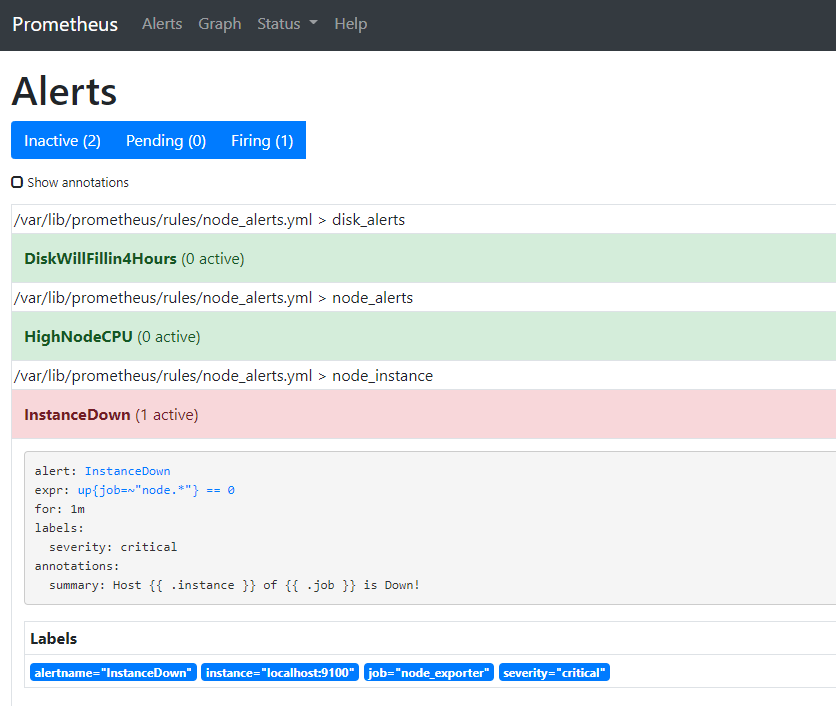Open the Graph page from navbar

(220, 24)
